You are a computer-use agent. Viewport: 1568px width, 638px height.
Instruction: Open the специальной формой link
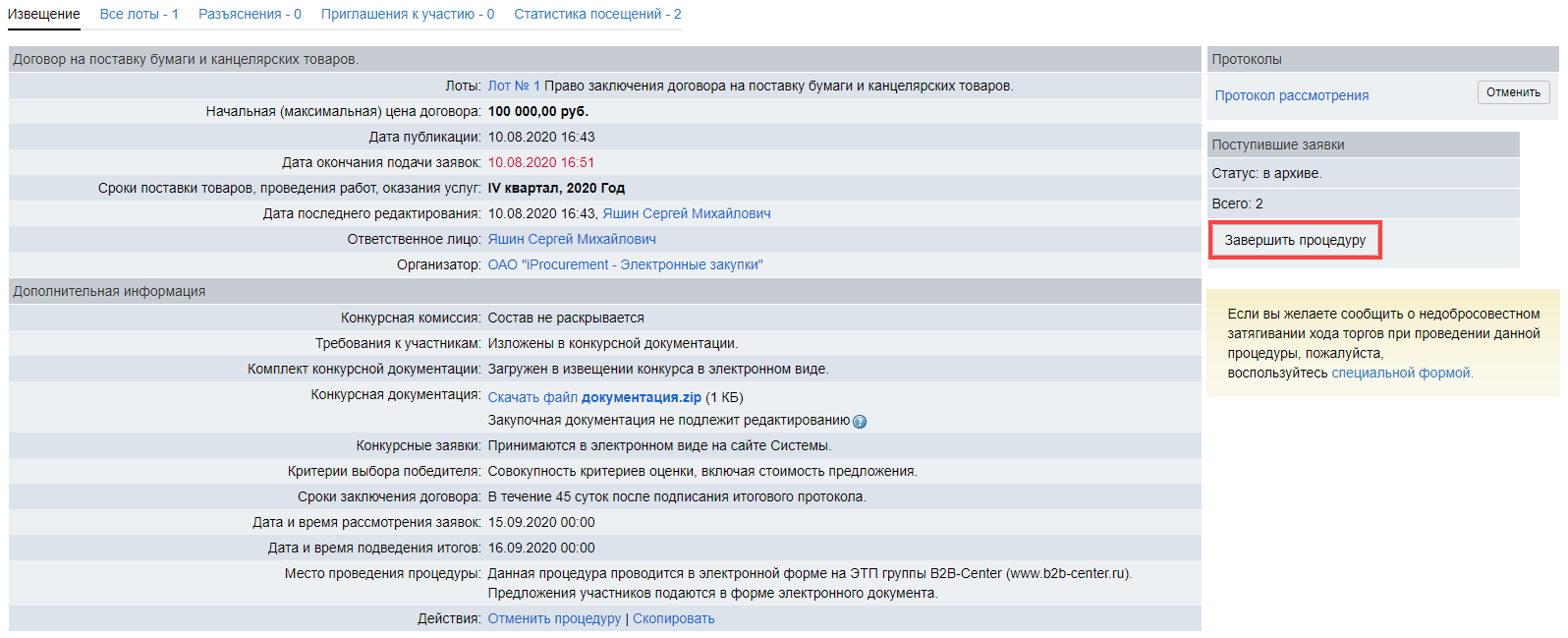click(x=1402, y=373)
